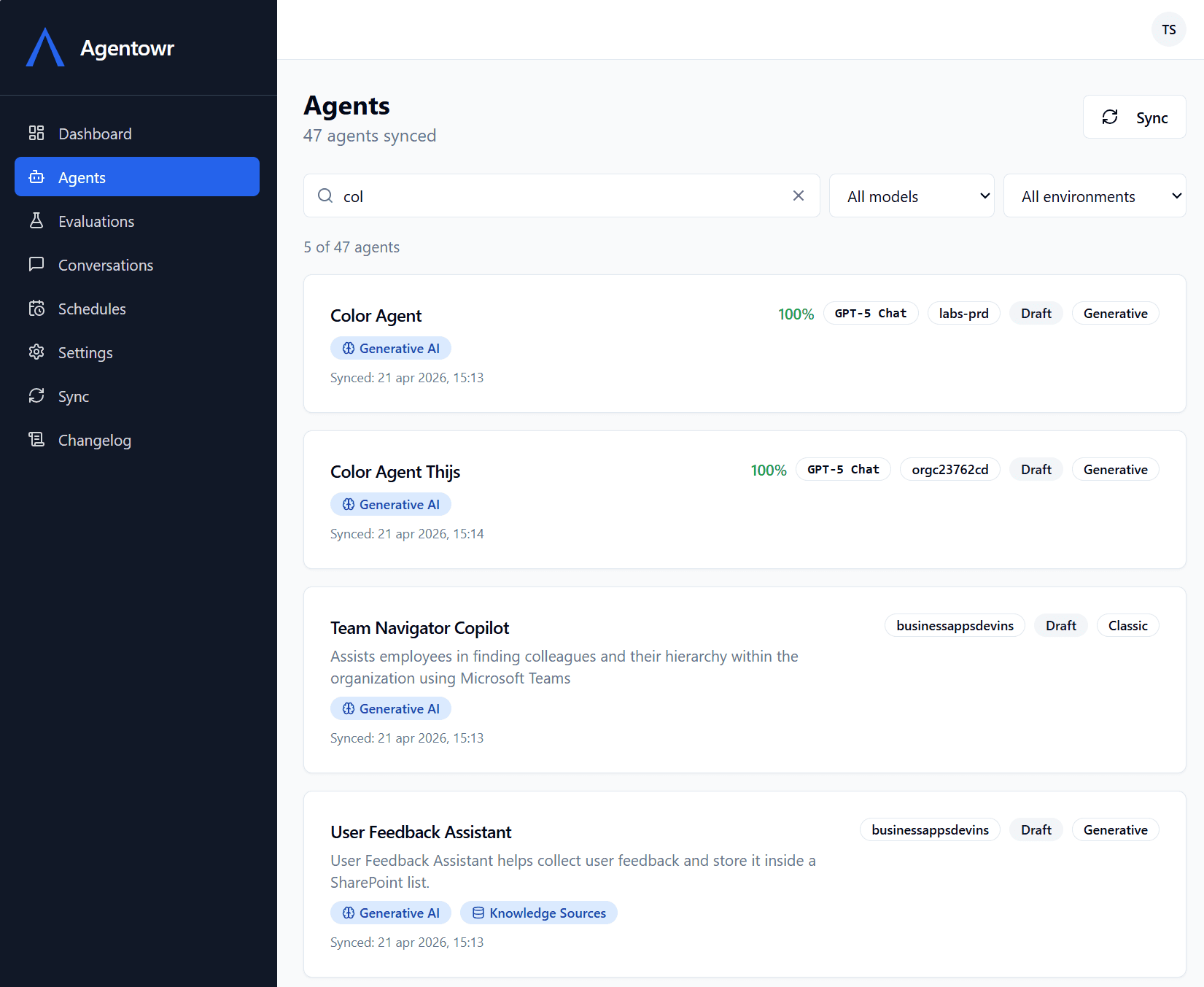Click the Settings gear icon in sidebar
Screen dimensions: 1204x987
[x=36, y=352]
